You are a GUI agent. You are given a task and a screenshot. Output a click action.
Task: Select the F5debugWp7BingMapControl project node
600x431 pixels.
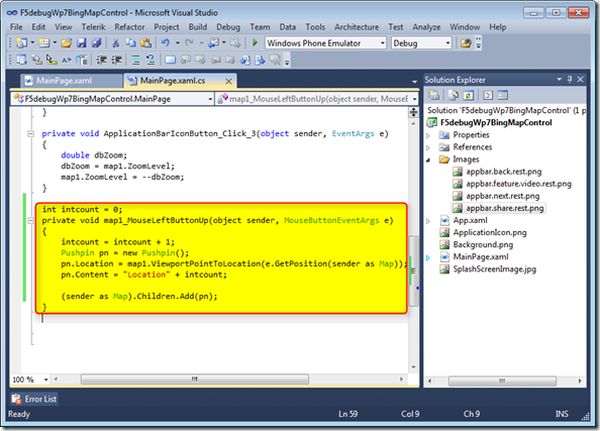(x=496, y=122)
